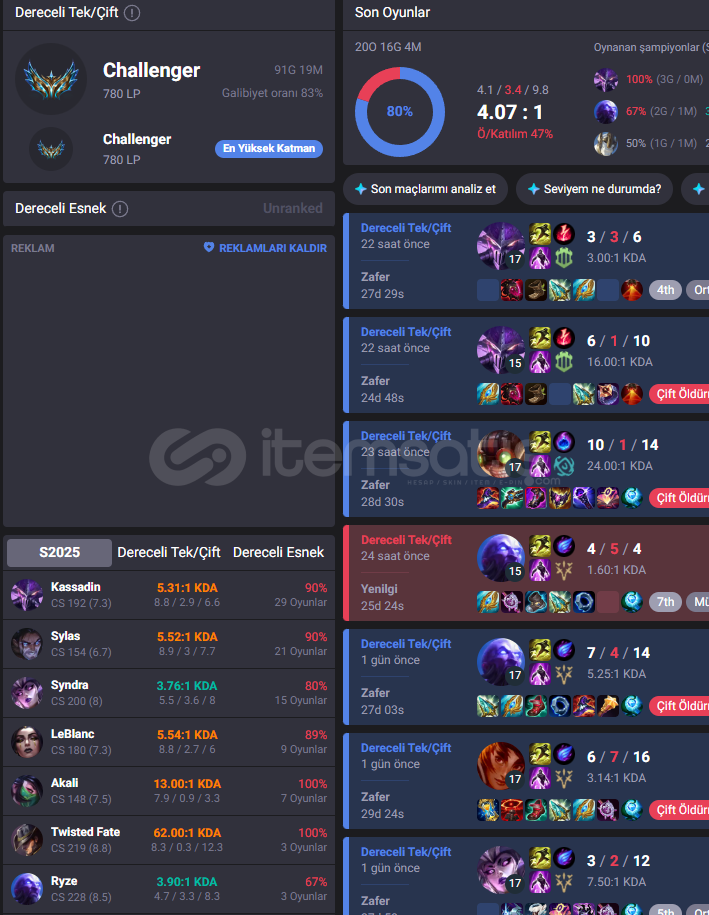Viewport: 709px width, 915px height.
Task: Select the S2025 season tab
Action: click(59, 552)
